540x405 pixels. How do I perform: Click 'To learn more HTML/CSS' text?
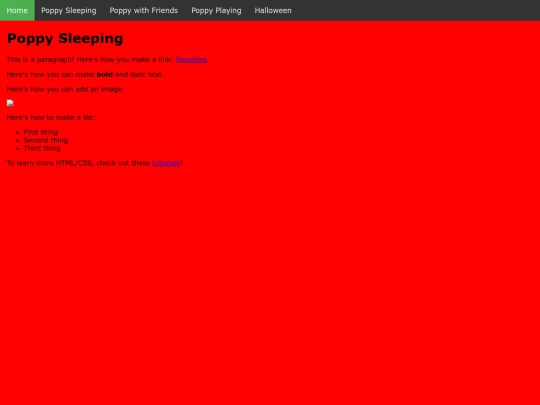tap(49, 163)
